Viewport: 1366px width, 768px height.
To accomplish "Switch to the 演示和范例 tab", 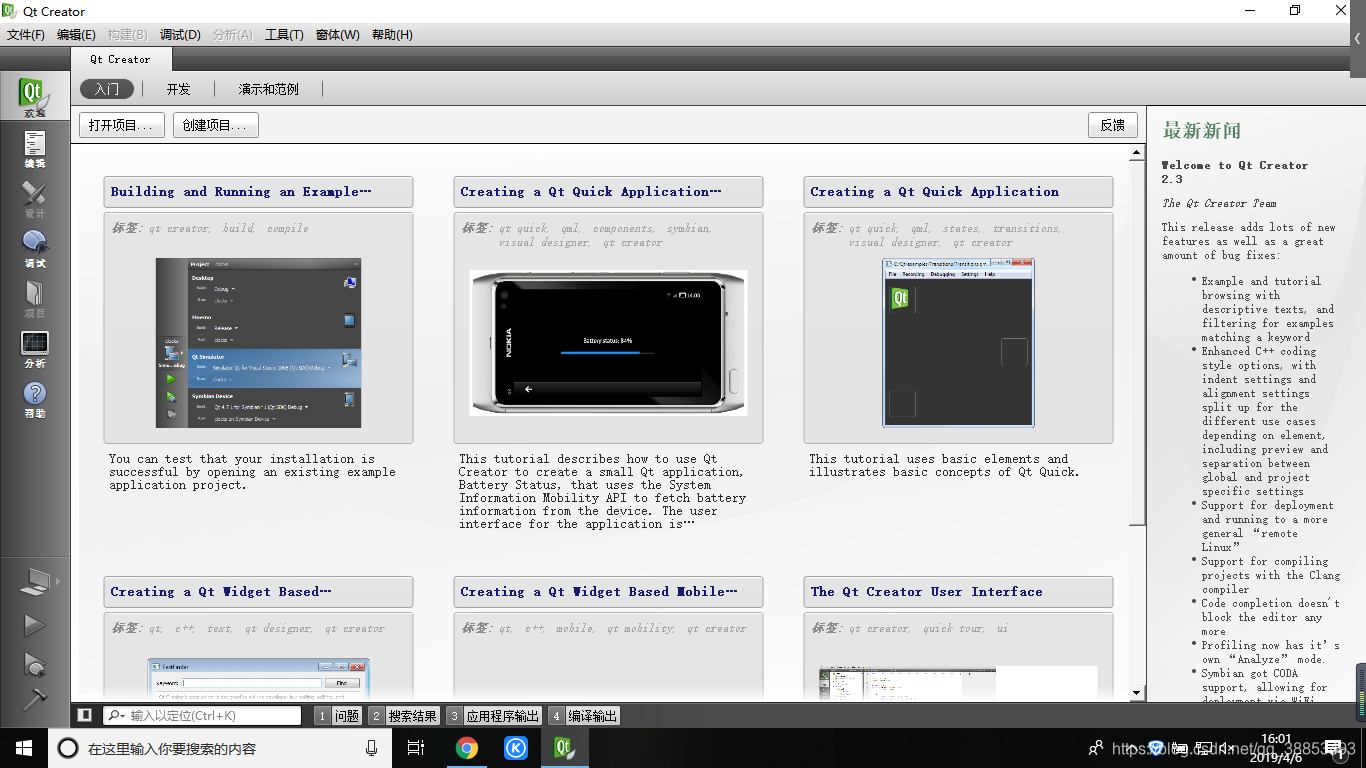I will pos(268,88).
